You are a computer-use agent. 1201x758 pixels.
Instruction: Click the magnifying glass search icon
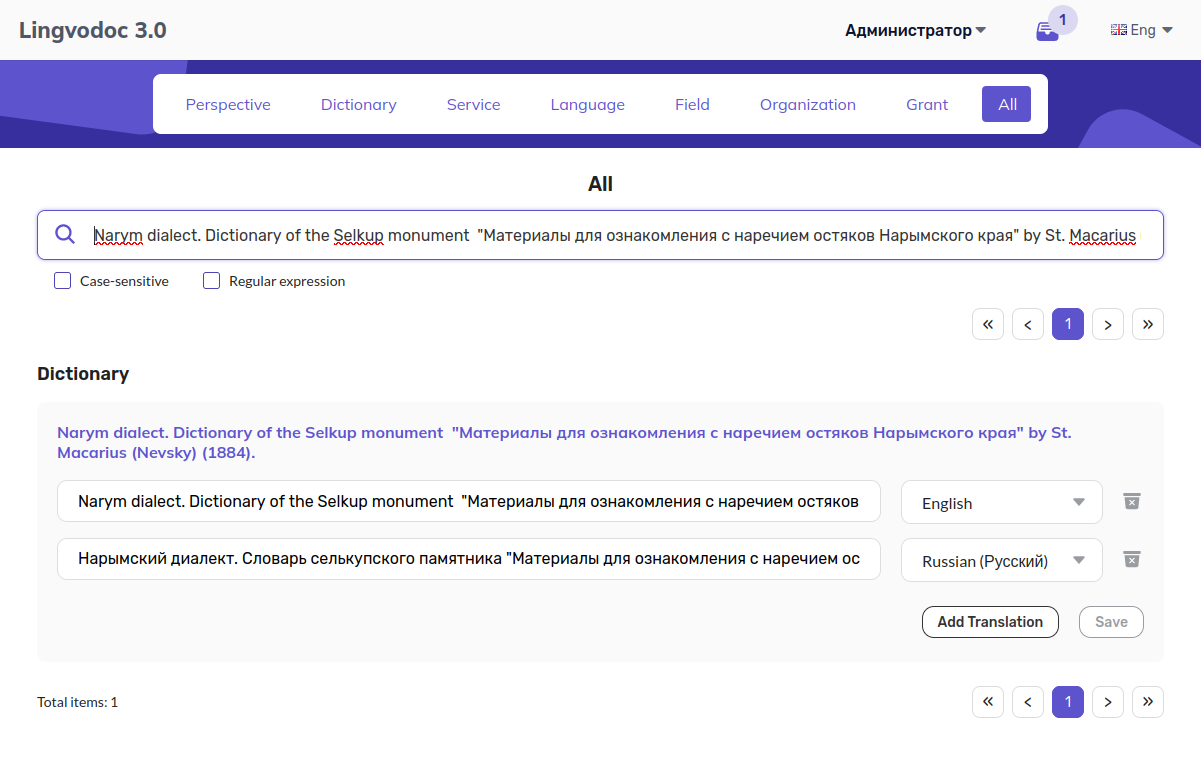tap(65, 234)
